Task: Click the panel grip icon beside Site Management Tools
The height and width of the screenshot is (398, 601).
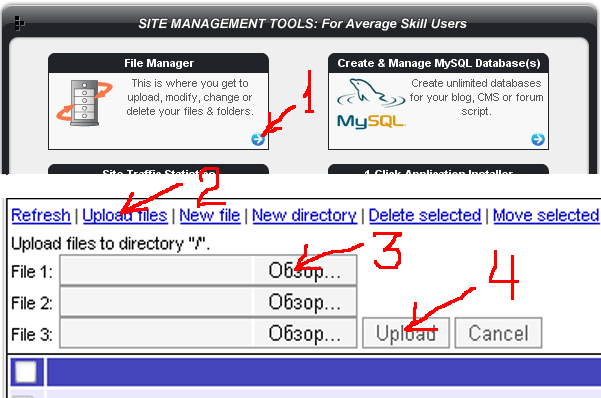Action: tap(19, 23)
